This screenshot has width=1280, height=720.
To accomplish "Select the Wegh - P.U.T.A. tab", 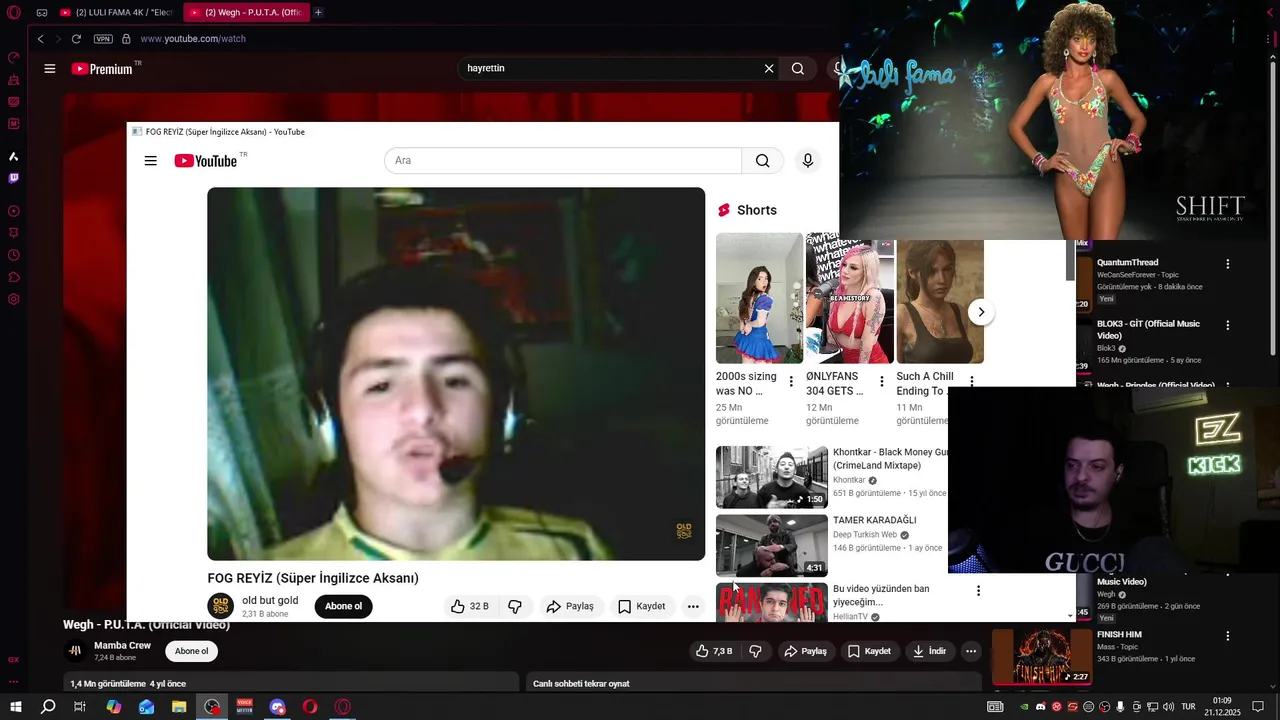I will (246, 12).
